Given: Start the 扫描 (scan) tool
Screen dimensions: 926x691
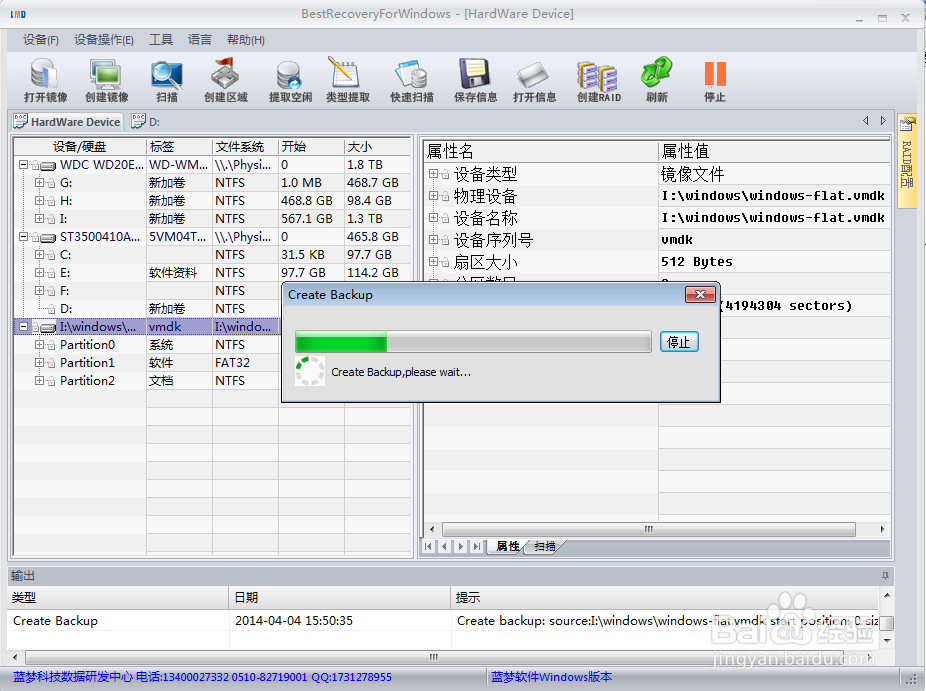Looking at the screenshot, I should click(x=167, y=80).
